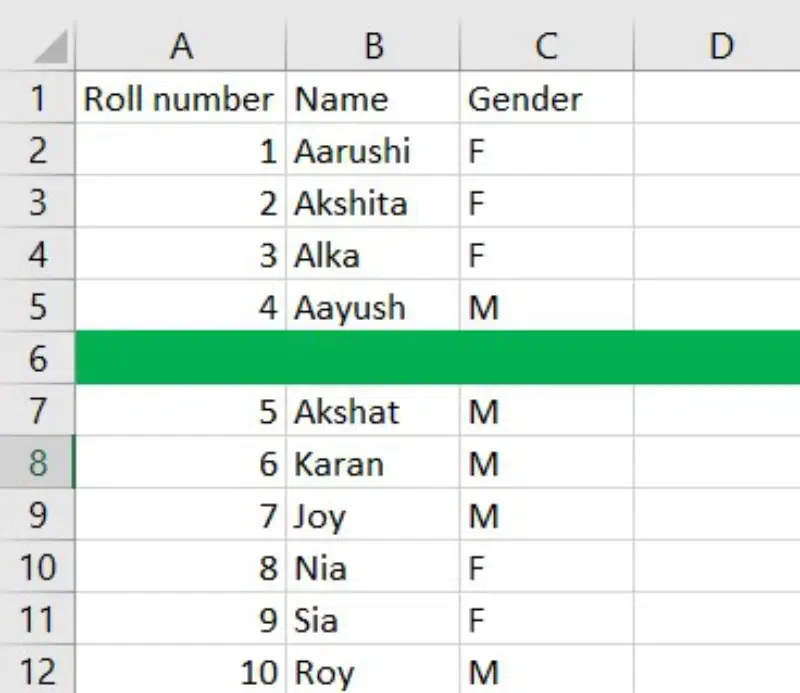Click the Gender header cell
This screenshot has width=800, height=693.
click(546, 99)
